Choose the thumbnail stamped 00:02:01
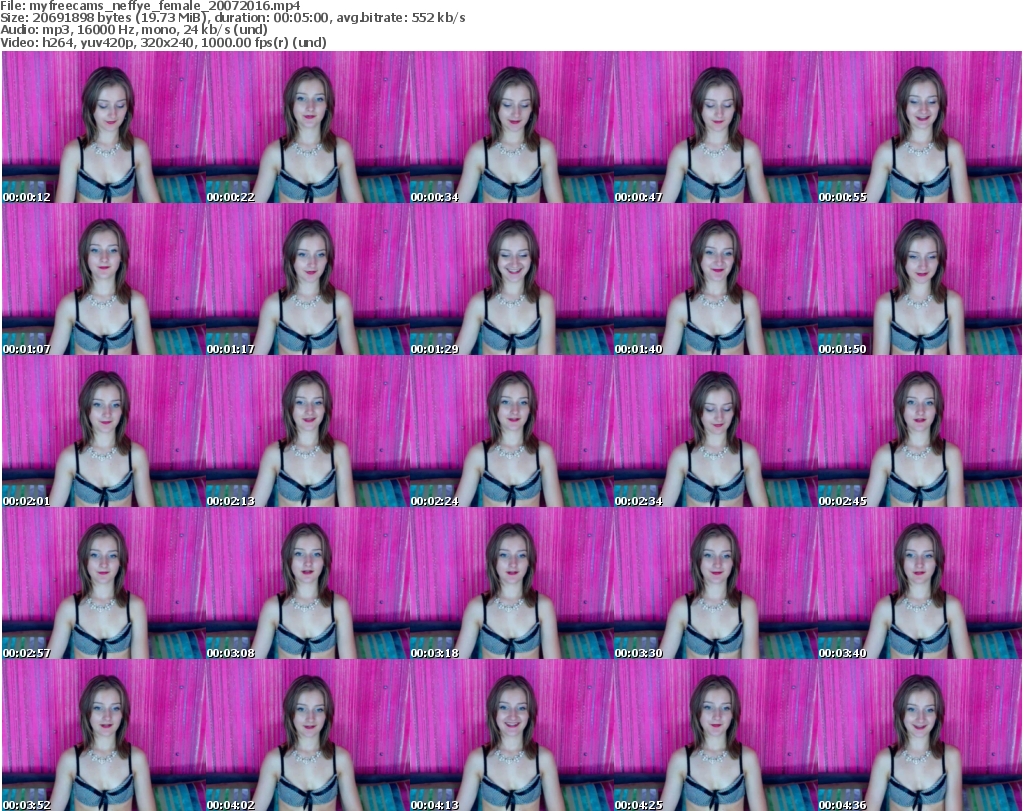The image size is (1024, 811). click(x=104, y=432)
